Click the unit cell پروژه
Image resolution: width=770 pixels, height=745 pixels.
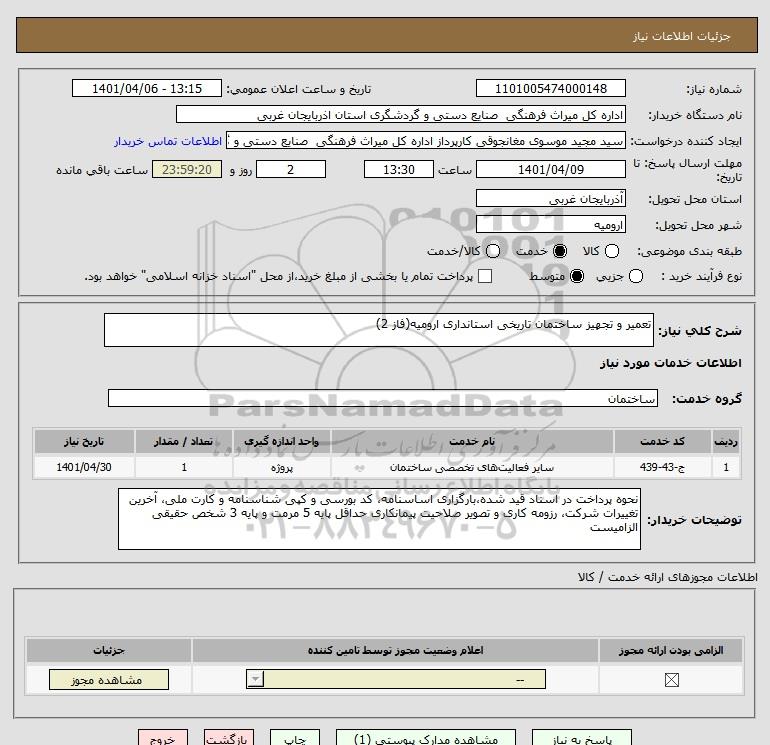(281, 467)
